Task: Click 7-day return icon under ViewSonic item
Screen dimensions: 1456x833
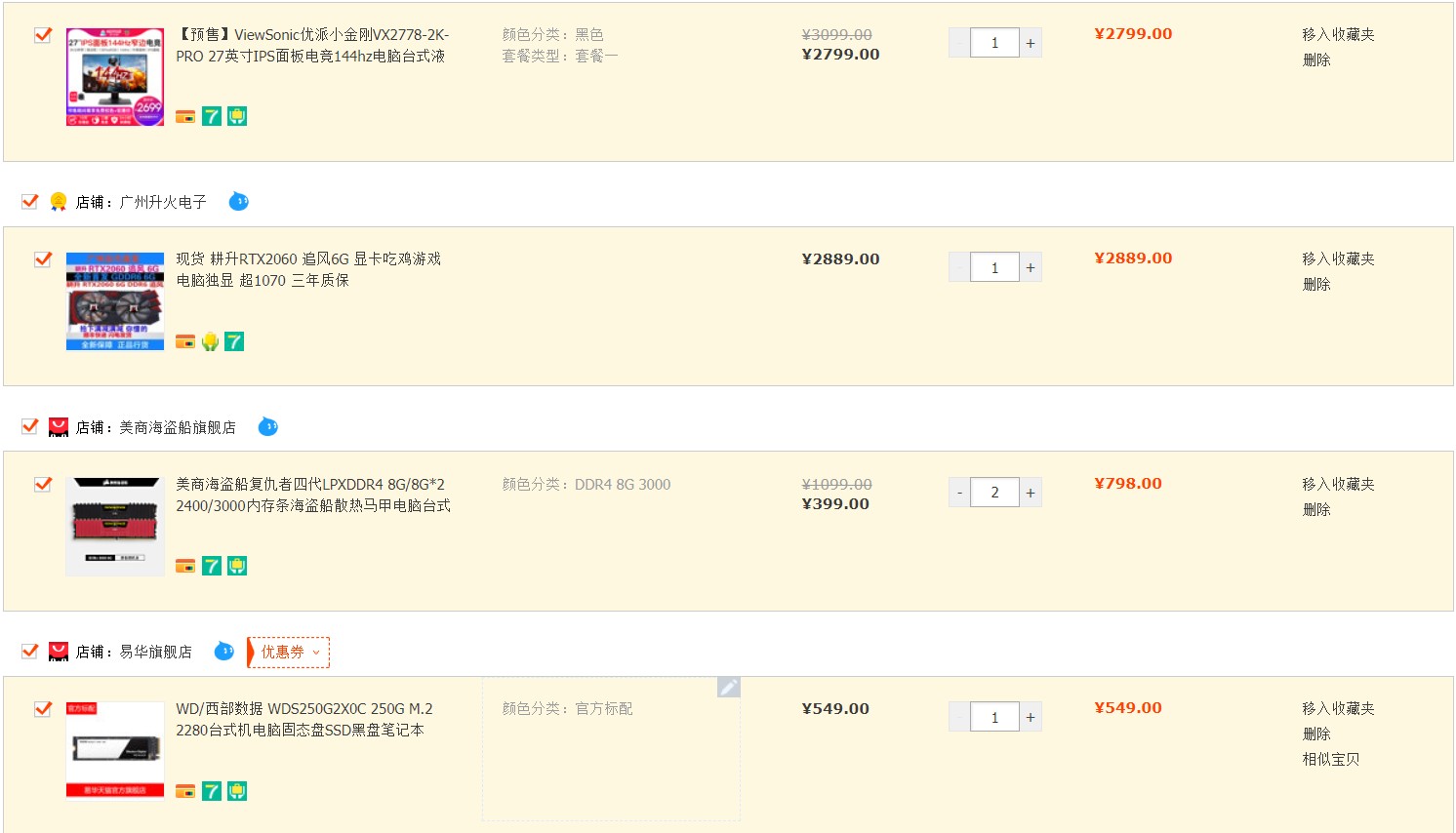Action: tap(212, 117)
